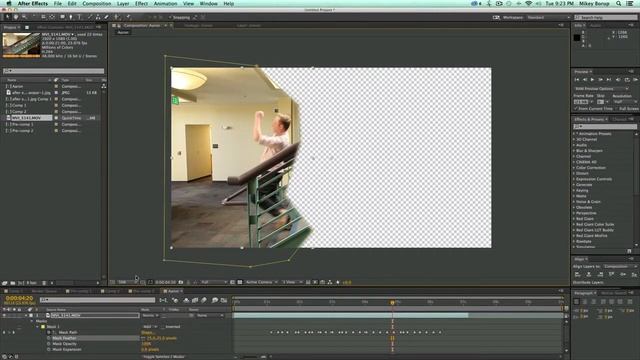Open the Active Camera dropdown
Image resolution: width=640 pixels, height=360 pixels.
click(262, 282)
